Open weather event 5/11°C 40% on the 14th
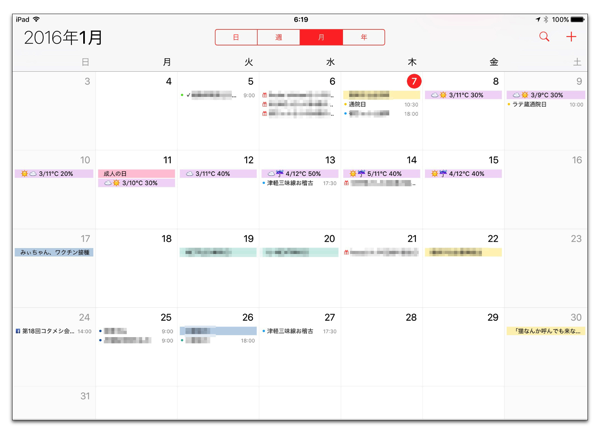This screenshot has width=600, height=434. point(382,174)
